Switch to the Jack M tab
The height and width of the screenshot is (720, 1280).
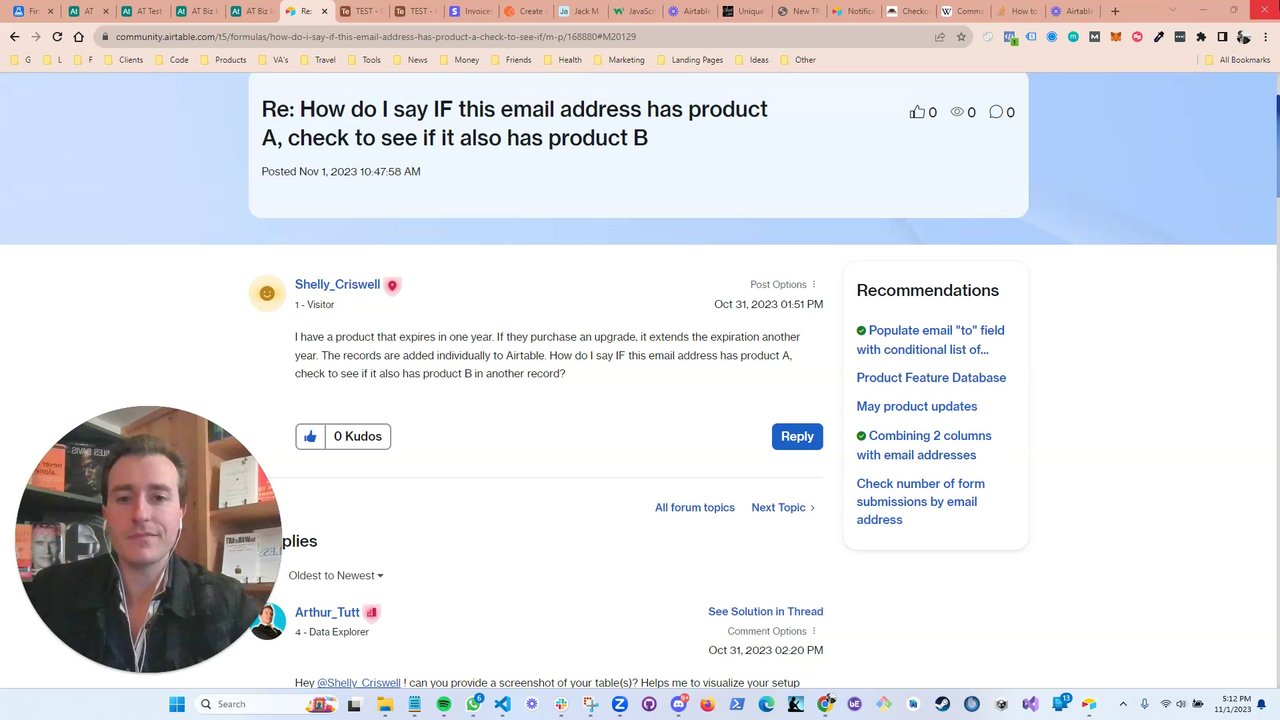[x=579, y=11]
